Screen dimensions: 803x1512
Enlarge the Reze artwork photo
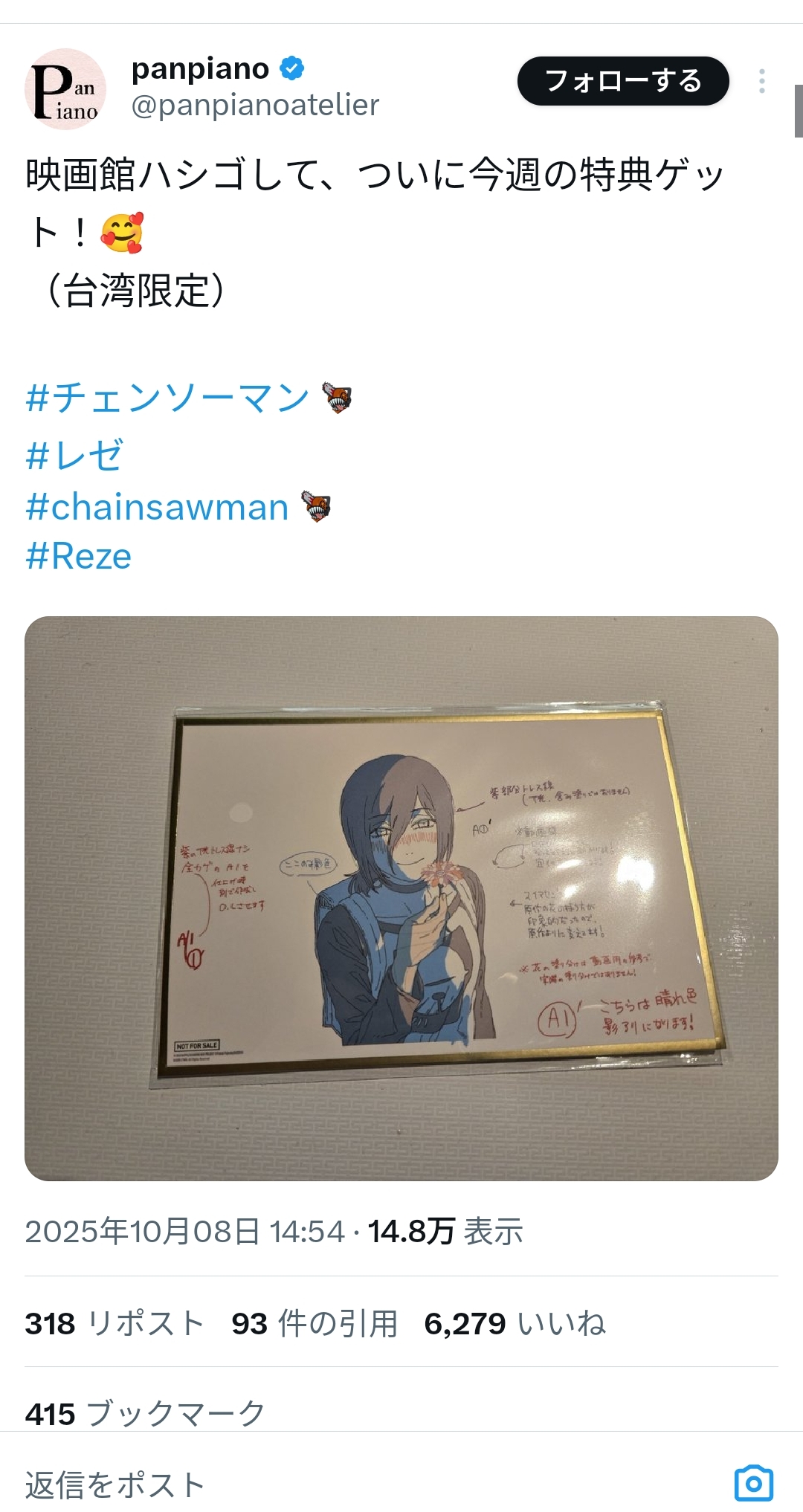(x=401, y=898)
